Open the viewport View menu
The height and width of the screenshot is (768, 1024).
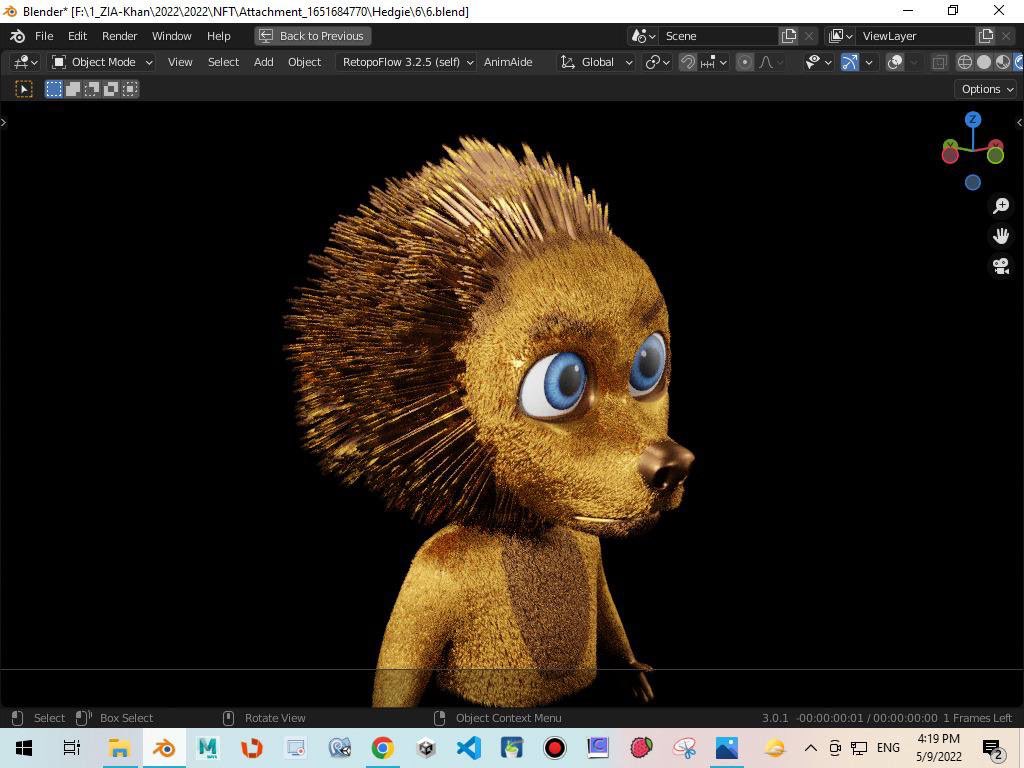(180, 62)
